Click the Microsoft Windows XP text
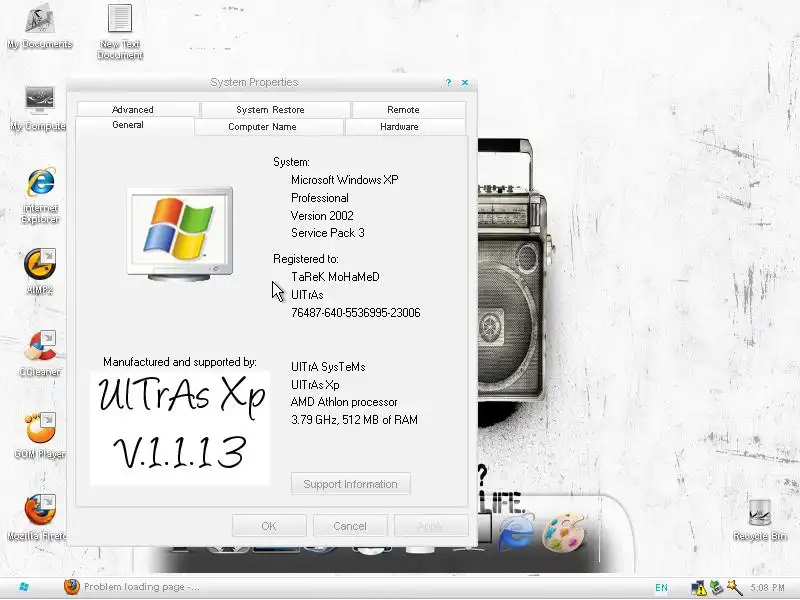800x600 pixels. tap(344, 180)
